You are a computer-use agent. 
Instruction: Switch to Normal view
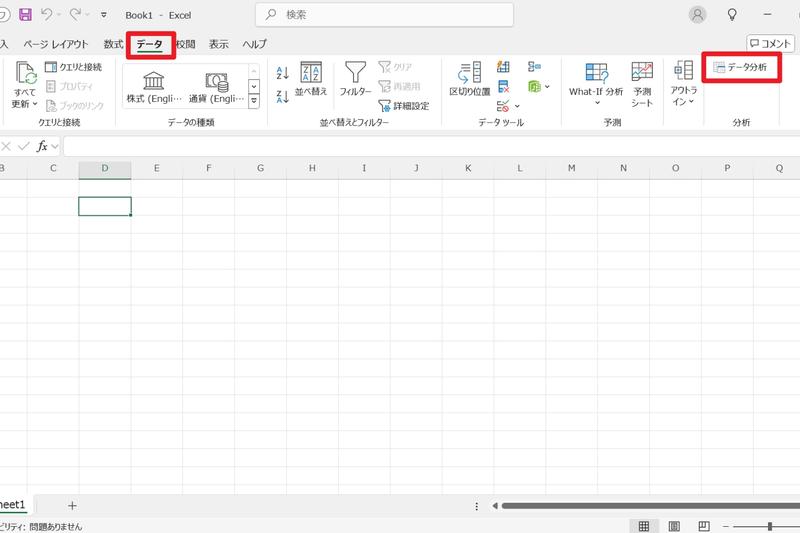tap(644, 526)
